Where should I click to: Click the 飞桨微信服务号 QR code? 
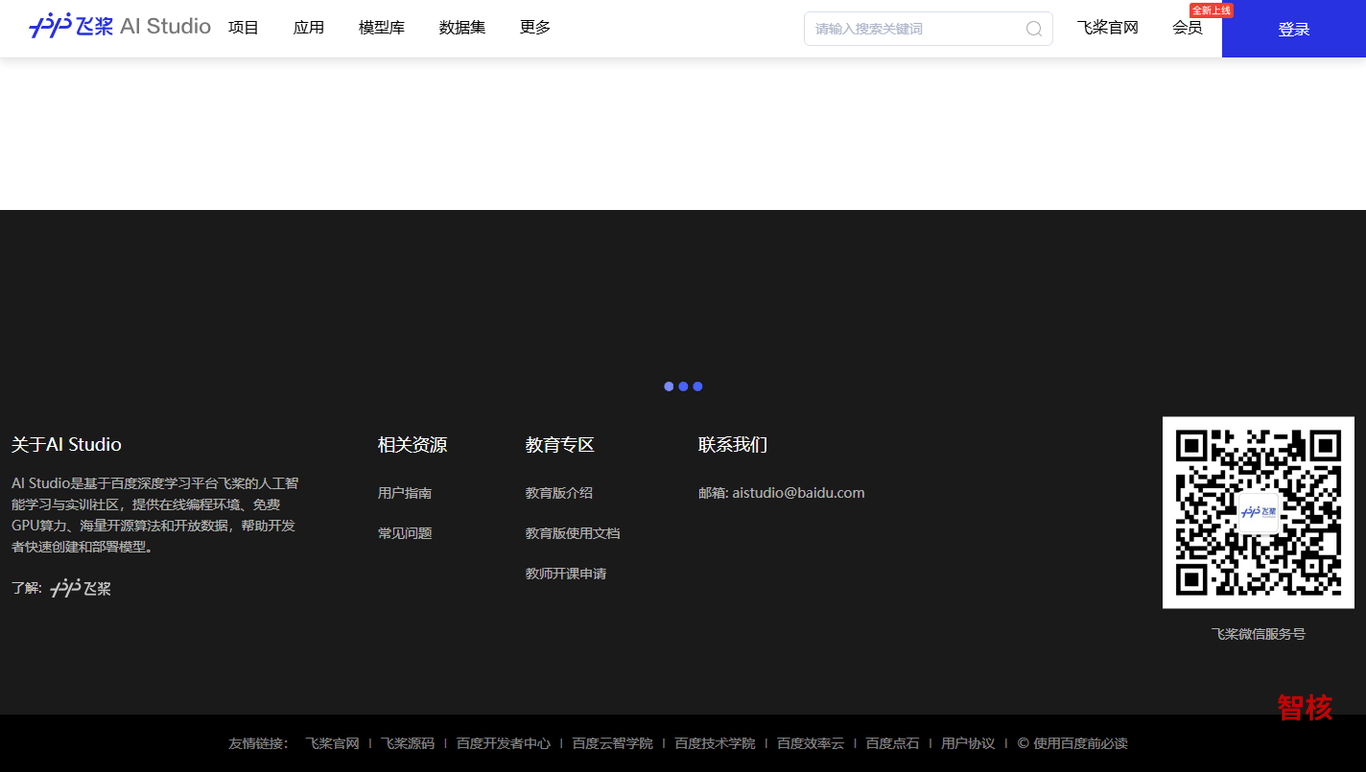[1258, 512]
